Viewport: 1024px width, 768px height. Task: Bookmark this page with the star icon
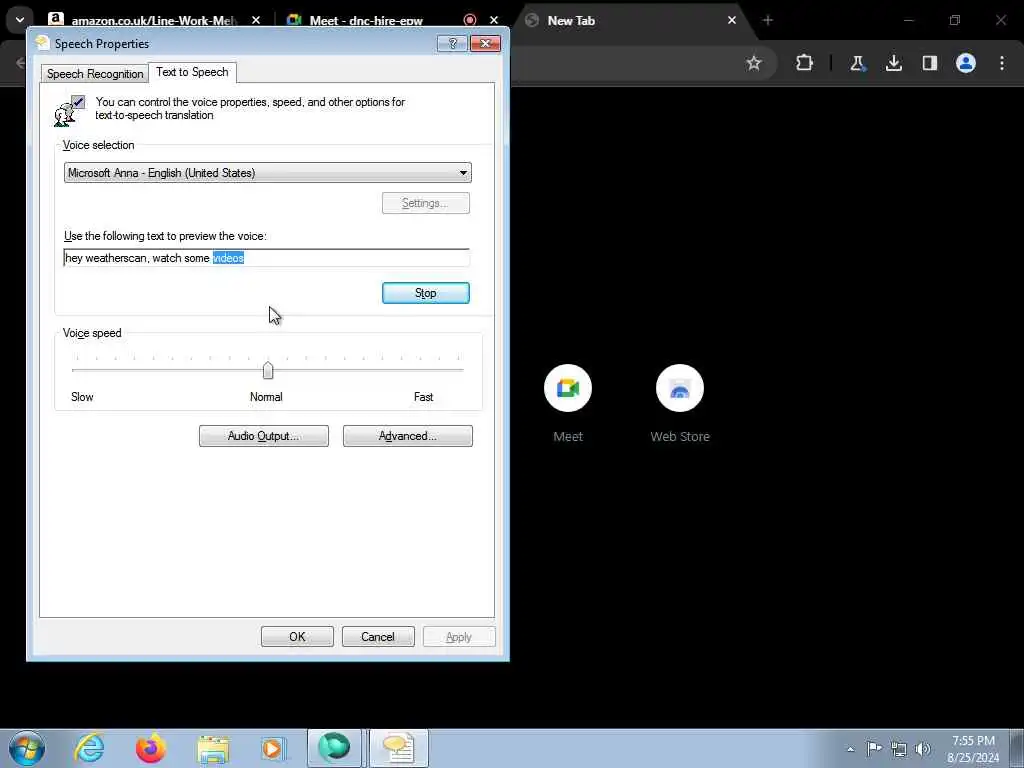[x=754, y=63]
